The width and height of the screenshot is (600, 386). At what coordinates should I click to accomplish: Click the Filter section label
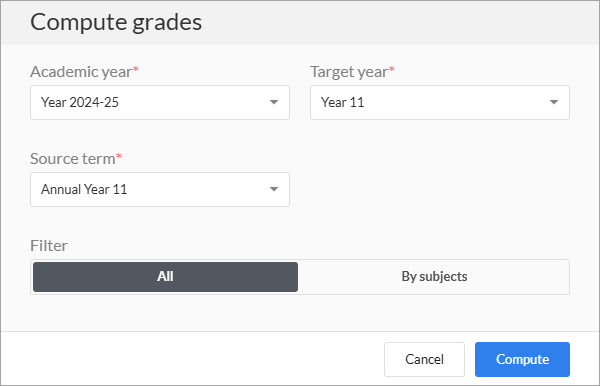tap(49, 246)
